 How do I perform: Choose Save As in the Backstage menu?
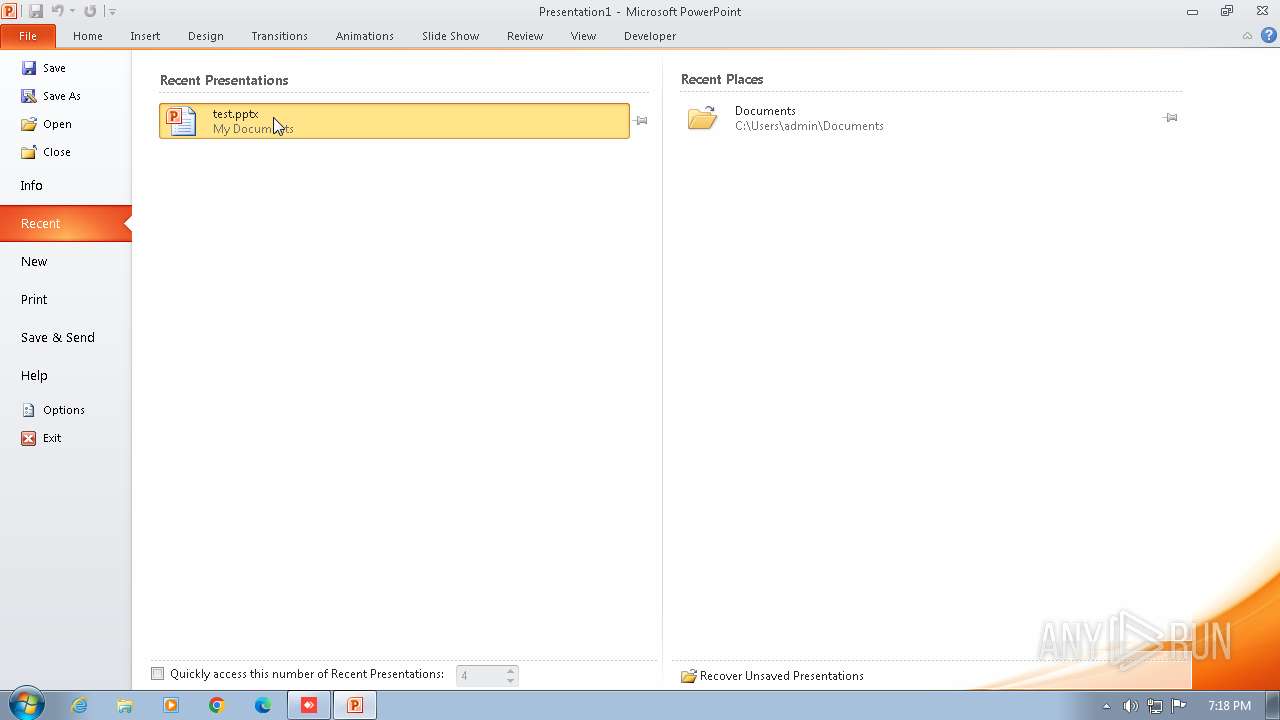51,96
